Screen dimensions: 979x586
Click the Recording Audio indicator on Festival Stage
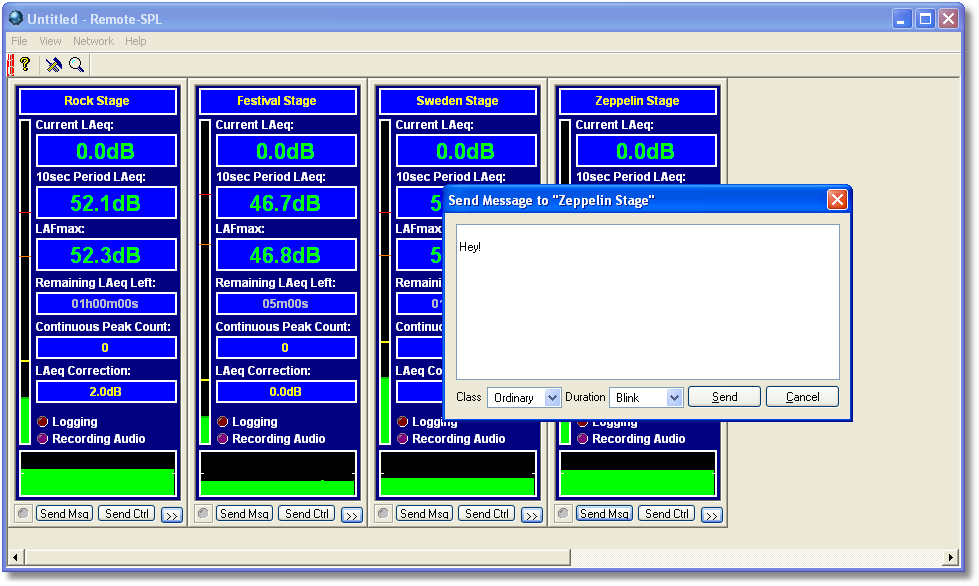[x=222, y=439]
